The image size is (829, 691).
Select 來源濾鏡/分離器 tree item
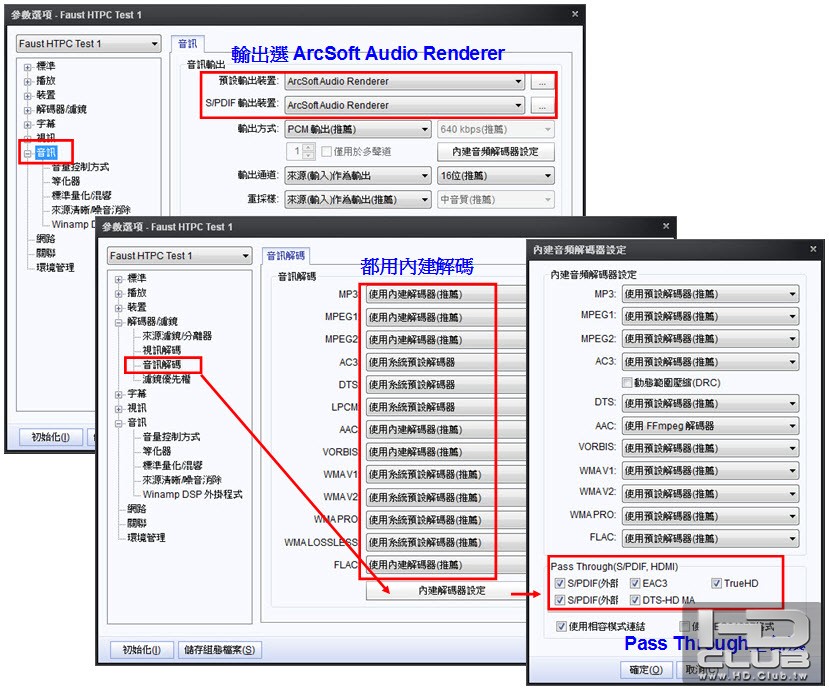pyautogui.click(x=177, y=336)
